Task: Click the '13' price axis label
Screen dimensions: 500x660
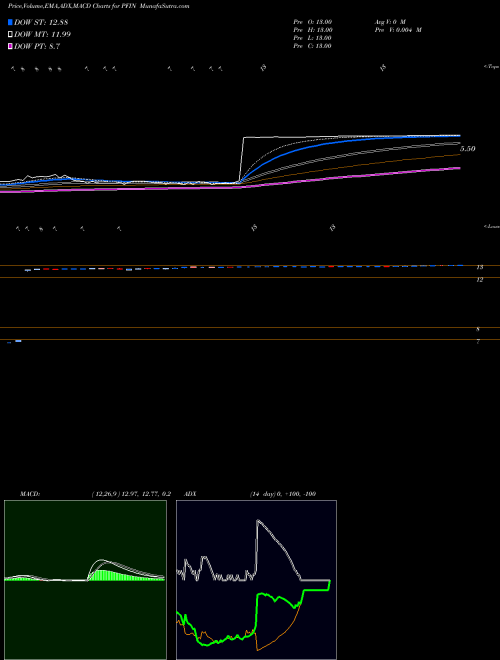Action: (x=480, y=267)
